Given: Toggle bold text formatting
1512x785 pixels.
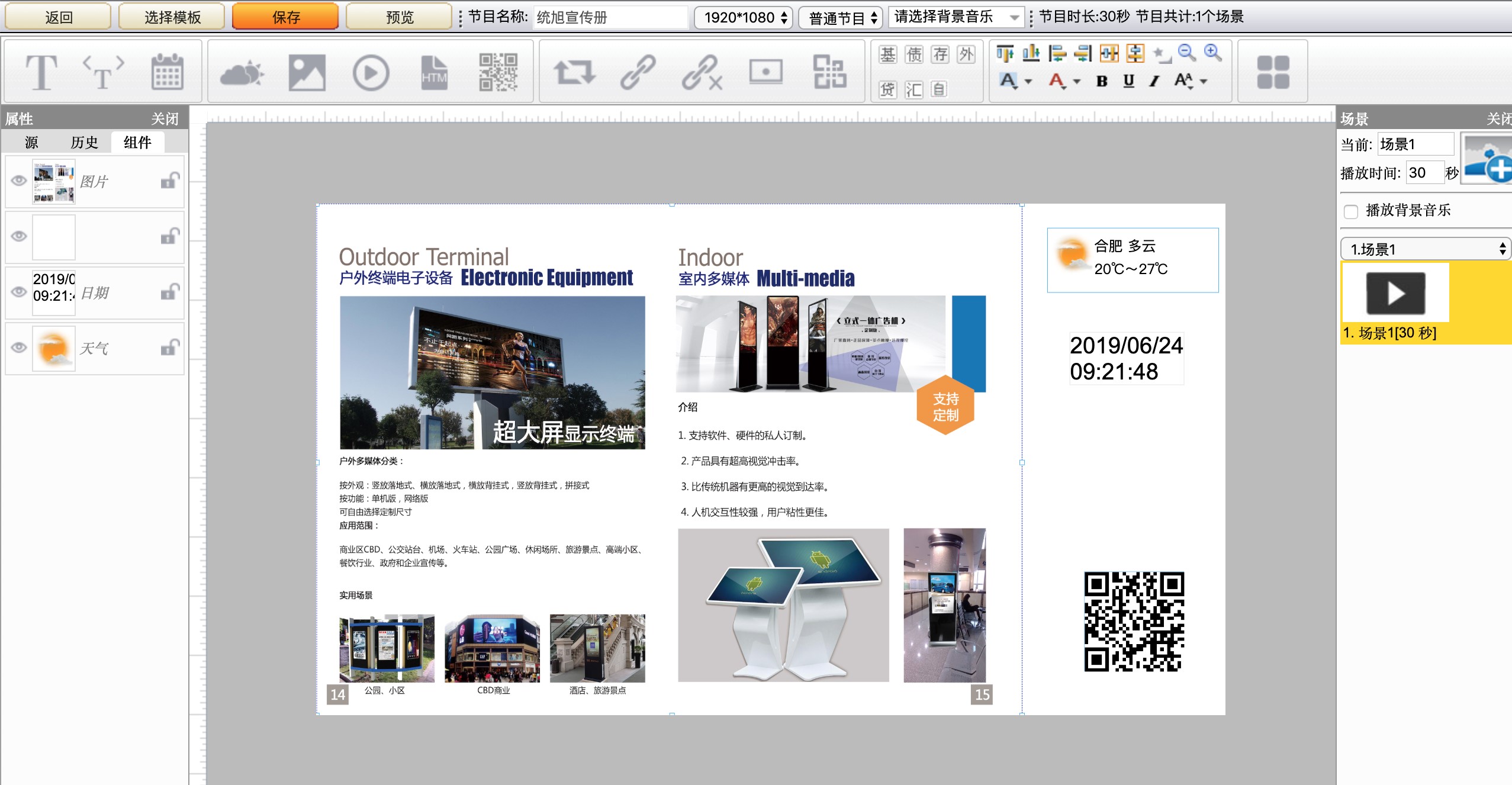Looking at the screenshot, I should coord(1101,81).
